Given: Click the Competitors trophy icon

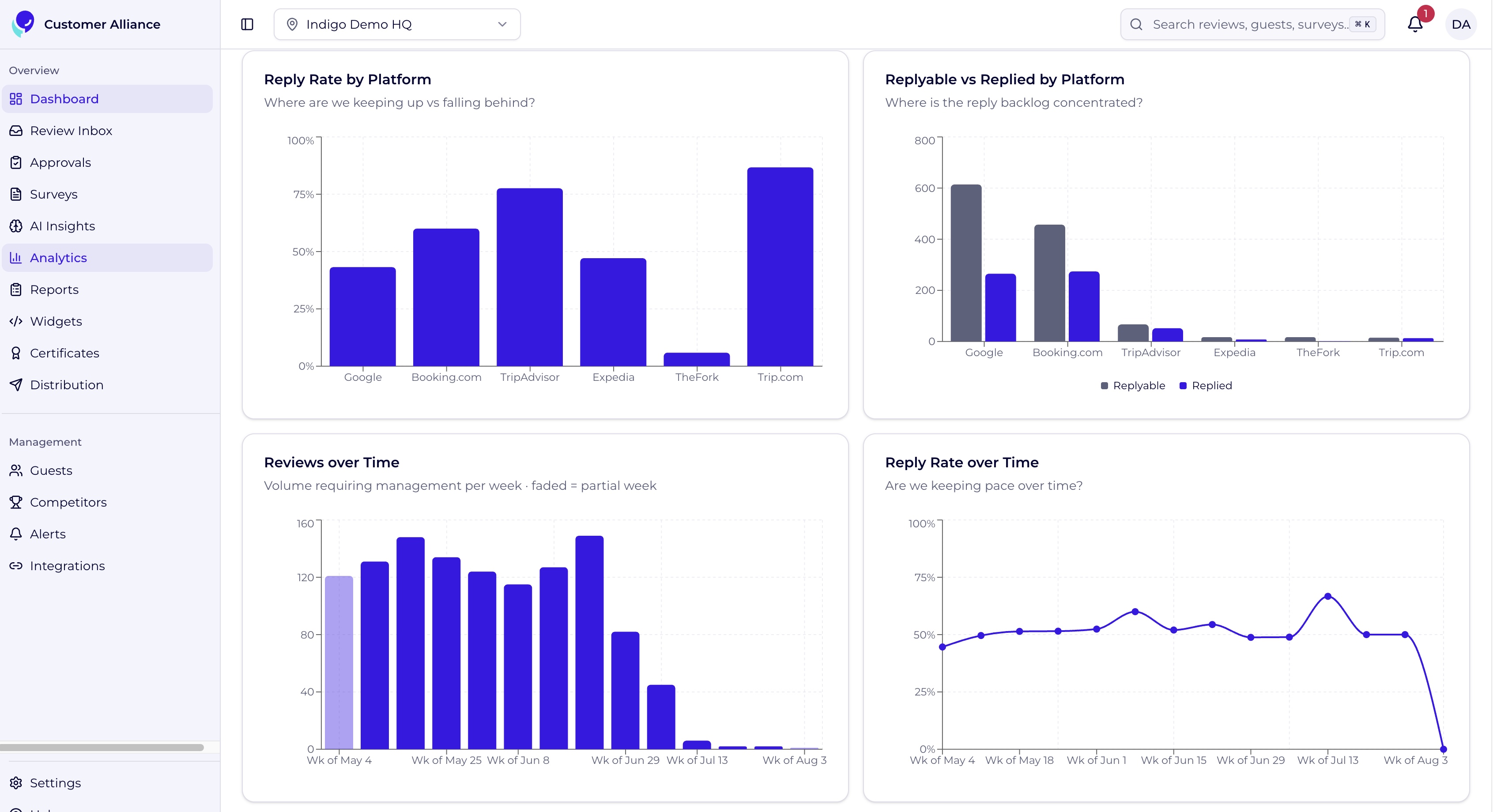Looking at the screenshot, I should (x=15, y=503).
